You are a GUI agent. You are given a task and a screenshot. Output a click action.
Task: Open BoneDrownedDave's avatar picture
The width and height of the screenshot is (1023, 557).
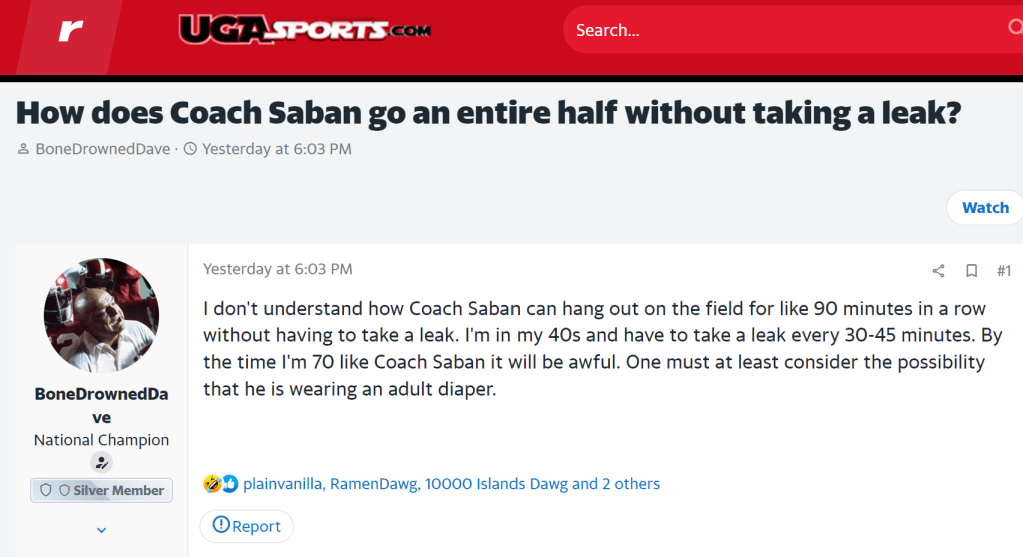101,316
